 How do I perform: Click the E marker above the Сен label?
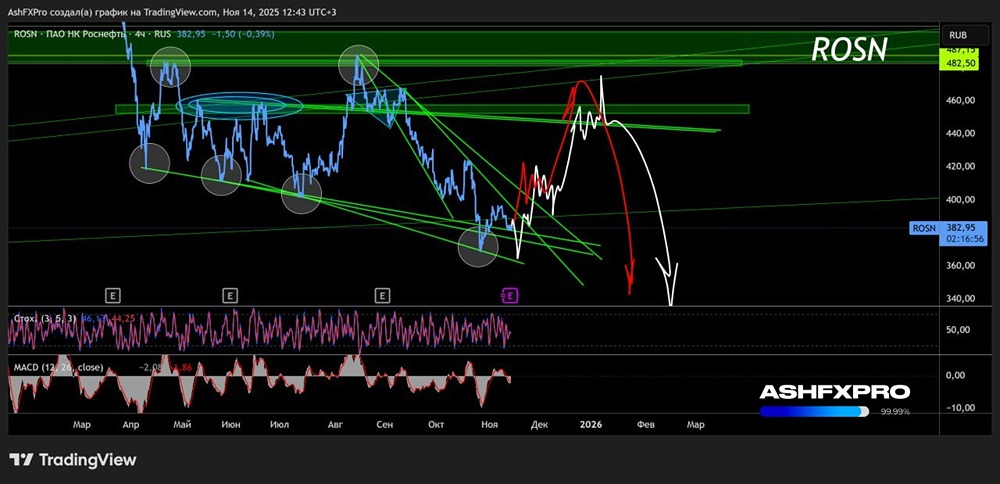coord(381,295)
